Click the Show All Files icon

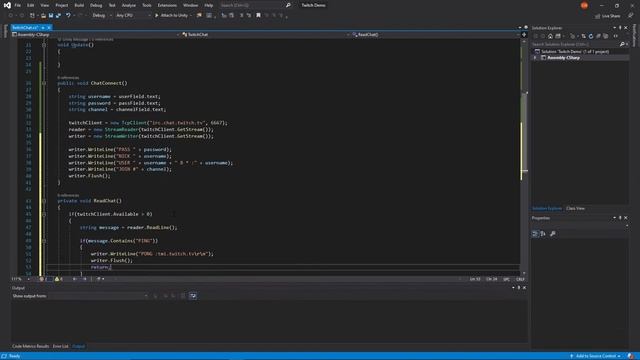[606, 36]
